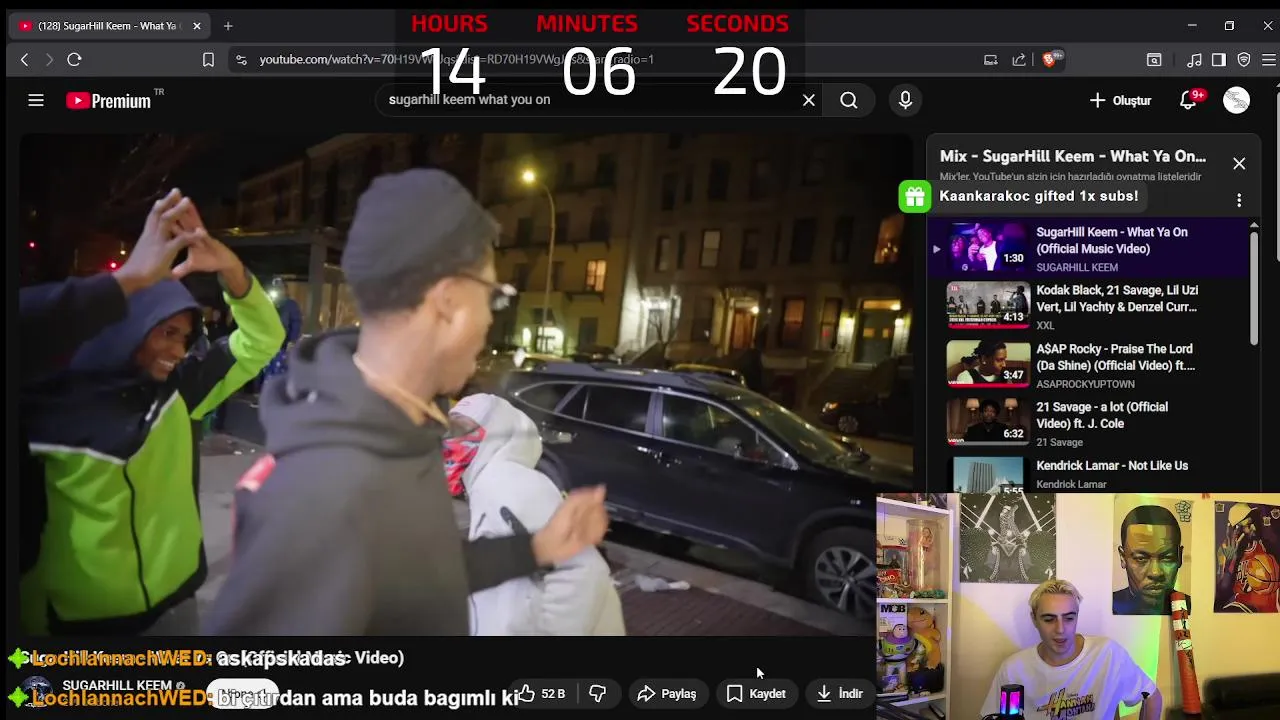Image resolution: width=1280 pixels, height=720 pixels.
Task: Open the SUGARHILL KEEM channel name below video
Action: coord(117,686)
